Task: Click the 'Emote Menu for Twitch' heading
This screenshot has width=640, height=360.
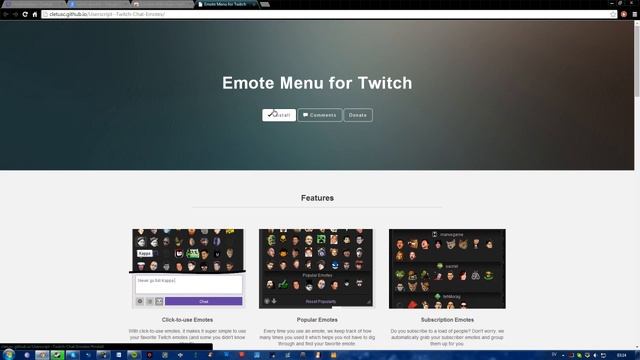Action: click(317, 83)
